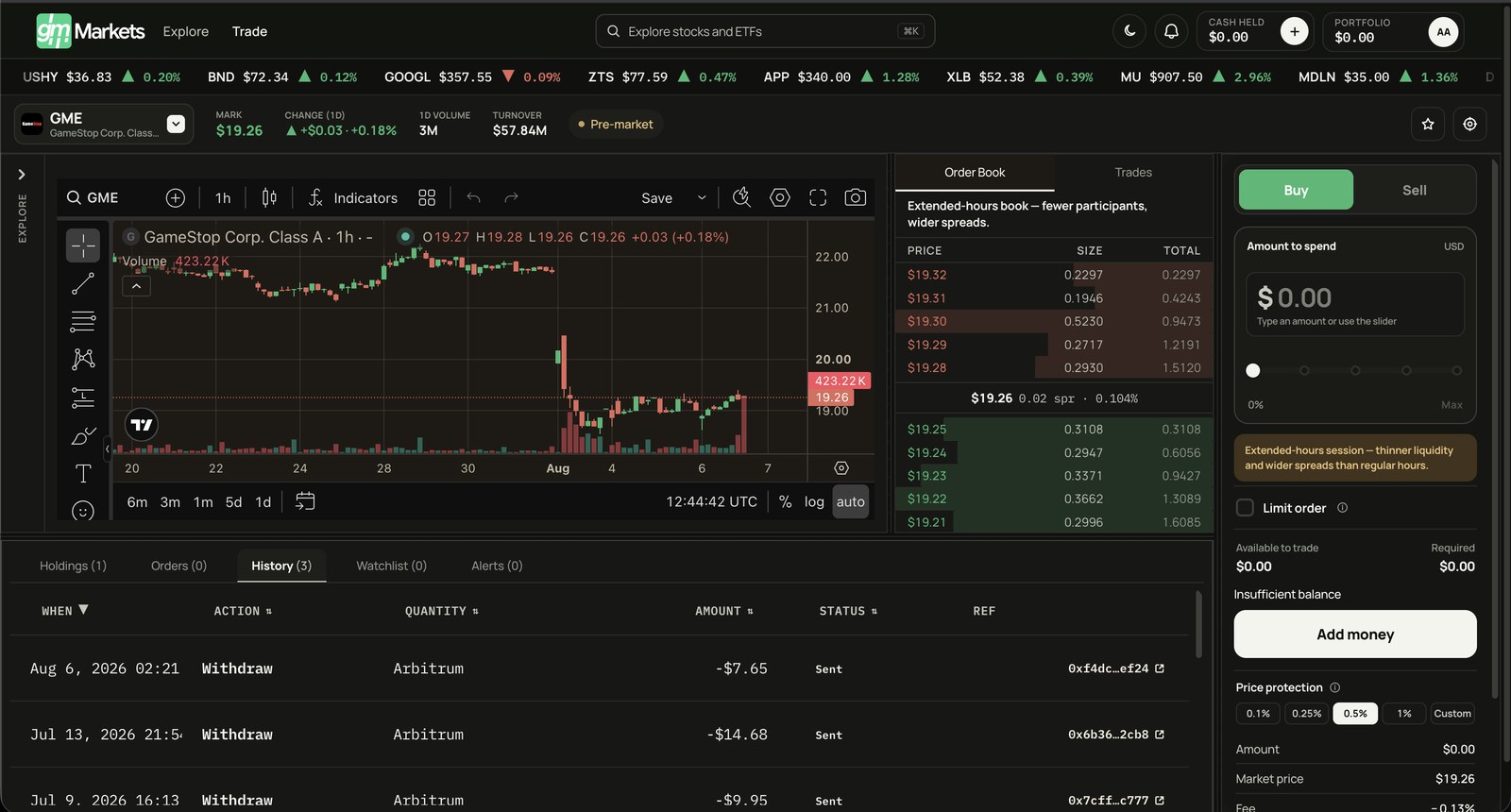The width and height of the screenshot is (1511, 812).
Task: Switch to Trades tab
Action: coord(1133,172)
